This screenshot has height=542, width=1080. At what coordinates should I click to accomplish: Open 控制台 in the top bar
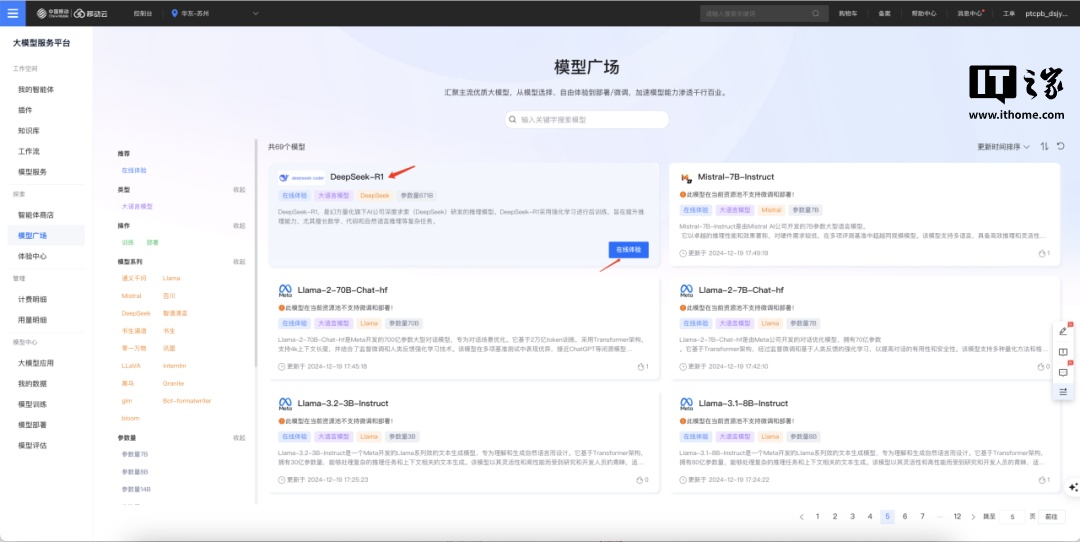tap(143, 13)
